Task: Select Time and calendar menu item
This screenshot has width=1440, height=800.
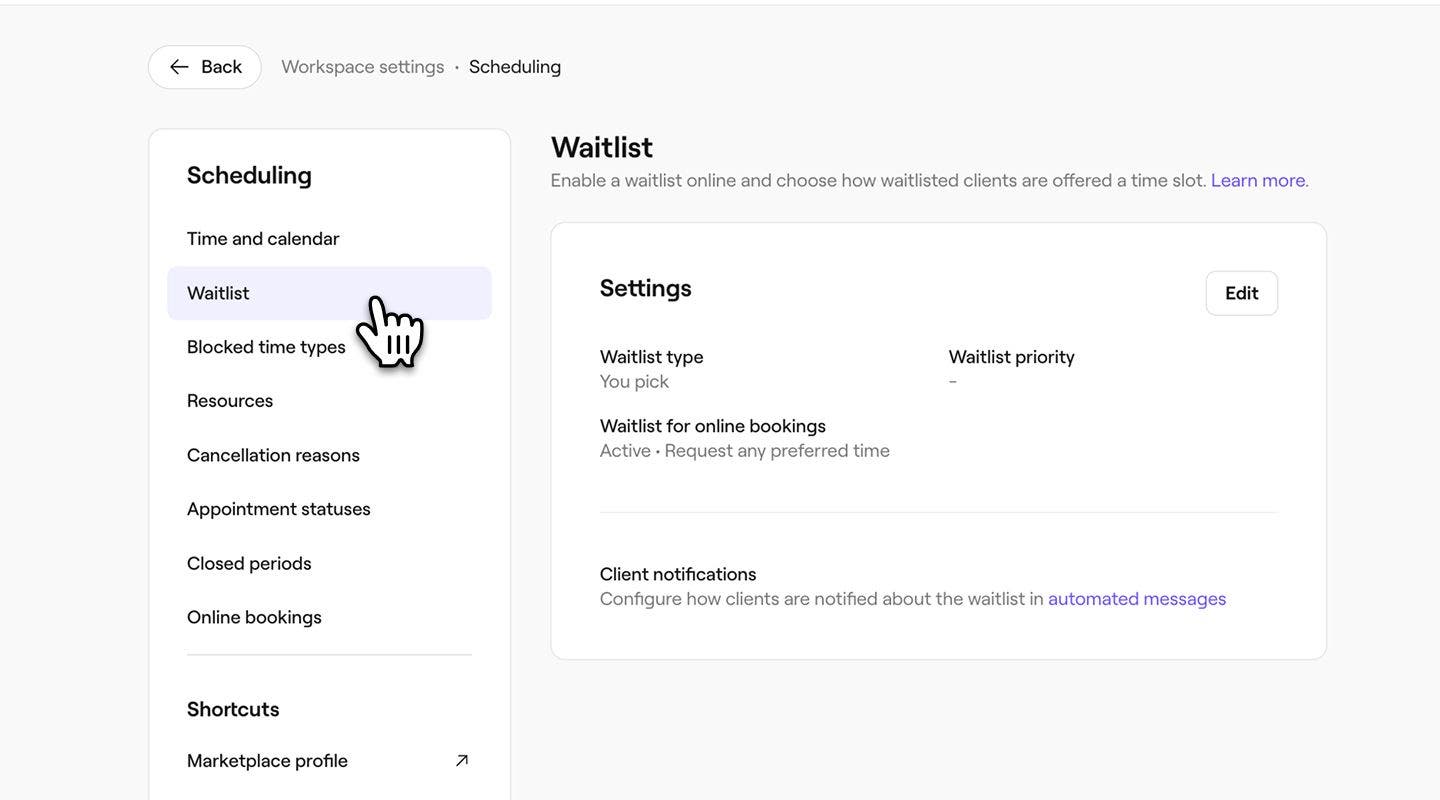Action: [x=263, y=239]
